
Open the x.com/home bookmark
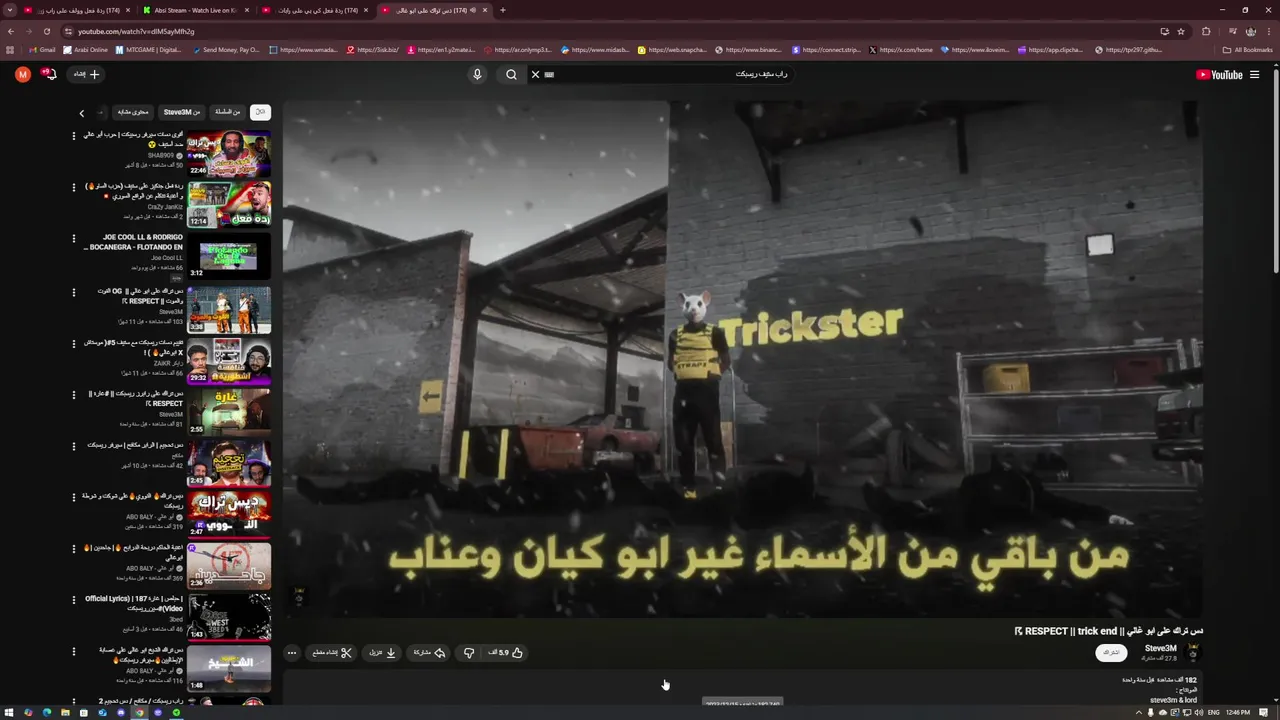pyautogui.click(x=902, y=50)
